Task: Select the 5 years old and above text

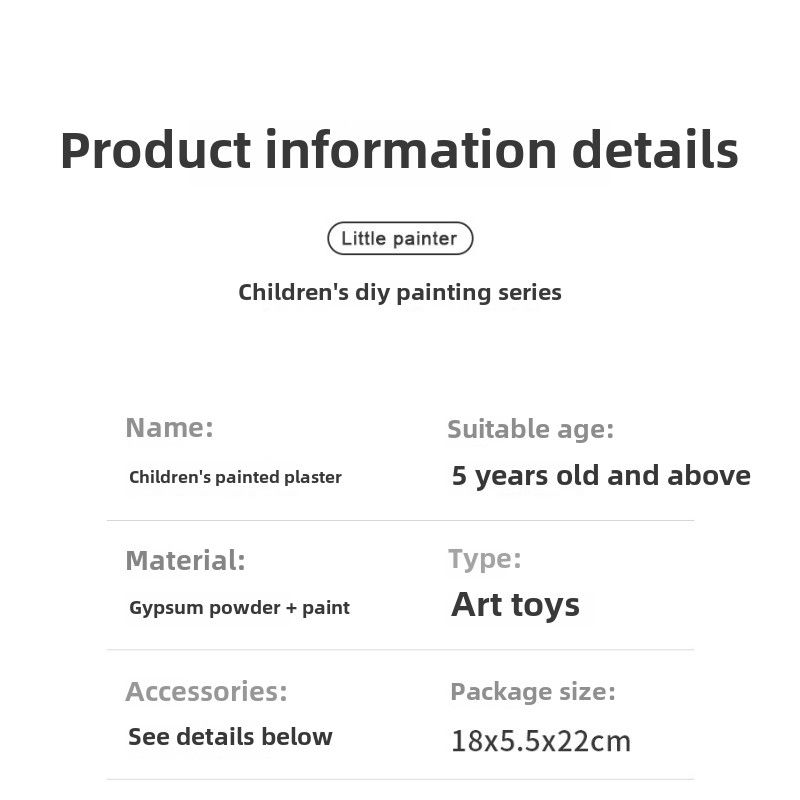Action: click(x=601, y=476)
